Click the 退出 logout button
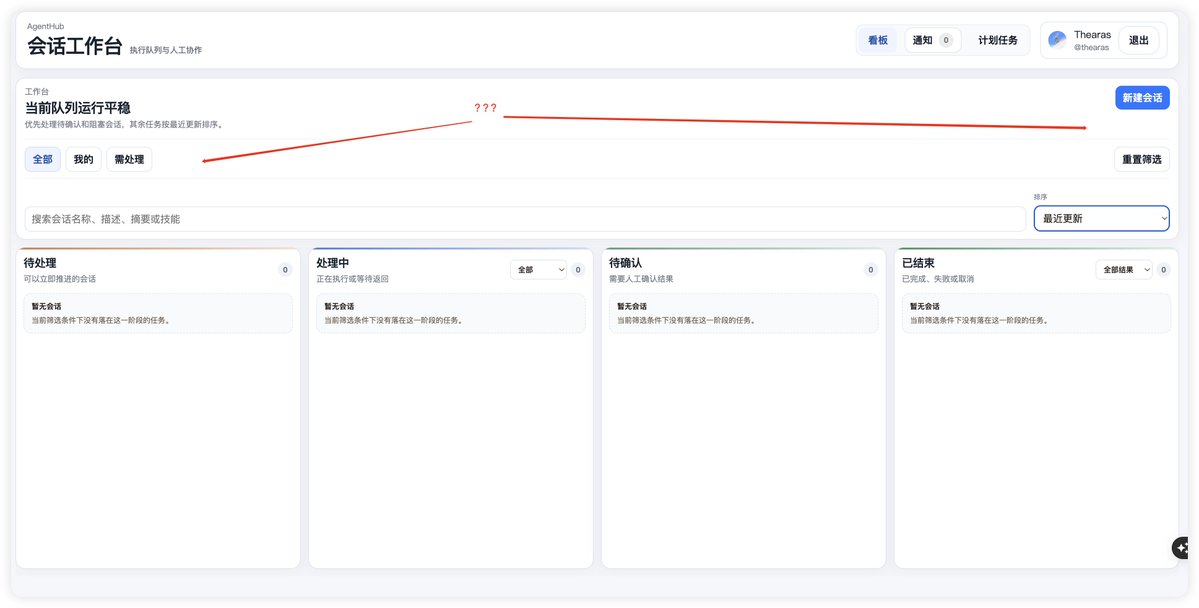 pyautogui.click(x=1139, y=41)
